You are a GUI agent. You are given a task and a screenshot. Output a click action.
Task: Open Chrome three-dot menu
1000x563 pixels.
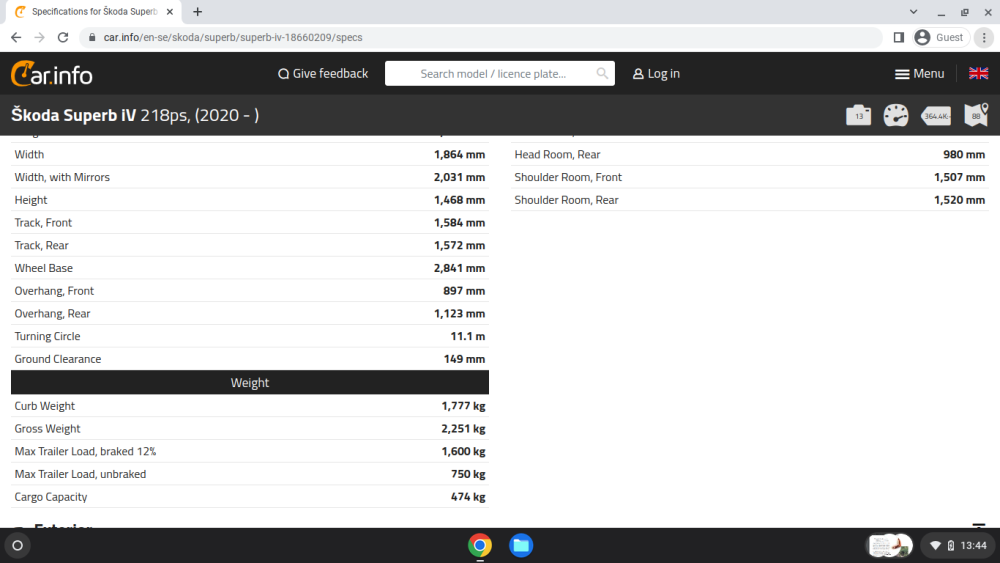pyautogui.click(x=984, y=38)
